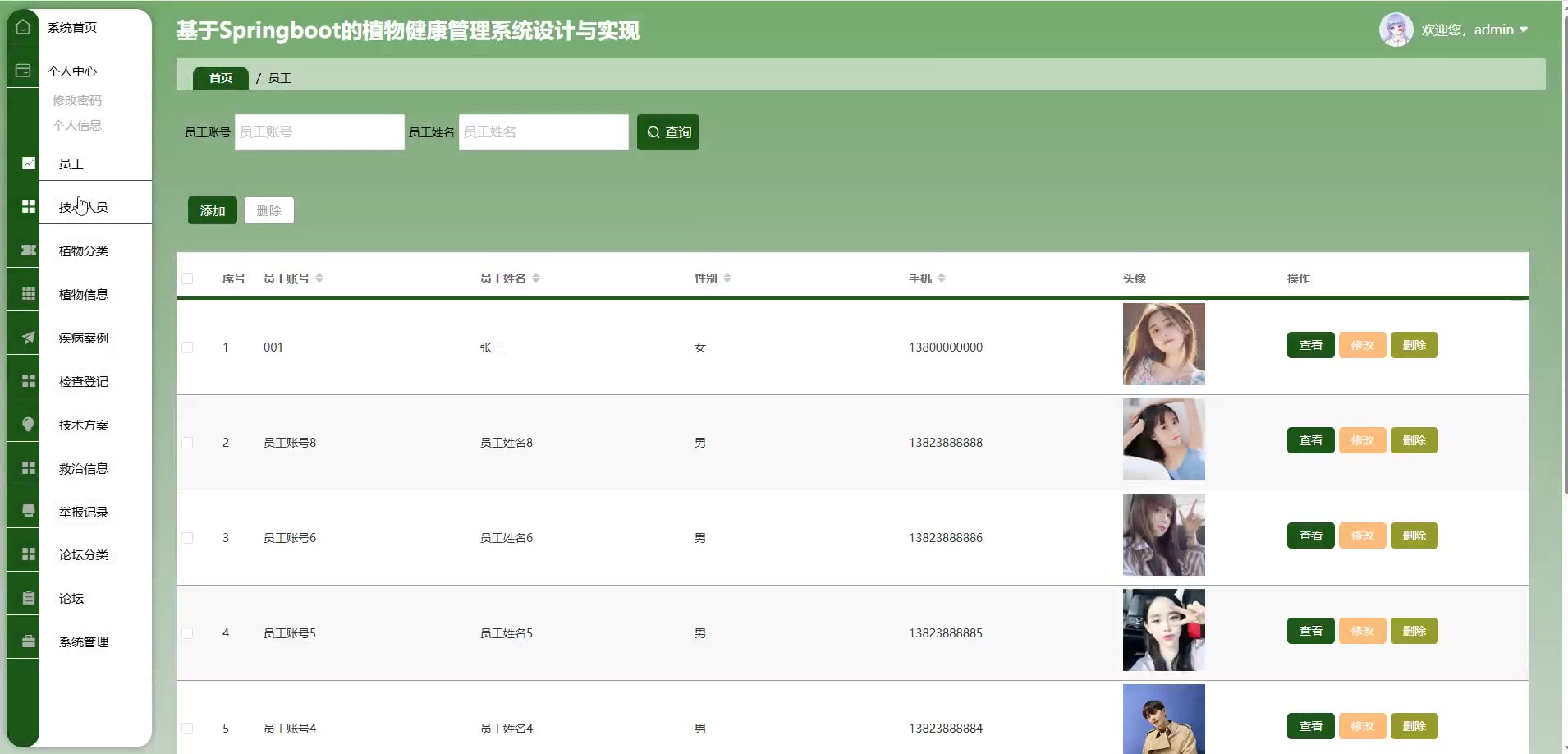
Task: Open the 植物信息 sidebar menu
Action: pos(84,294)
